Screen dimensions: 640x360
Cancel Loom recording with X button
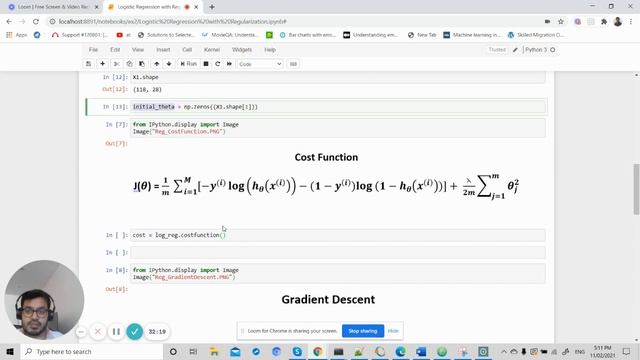98,332
